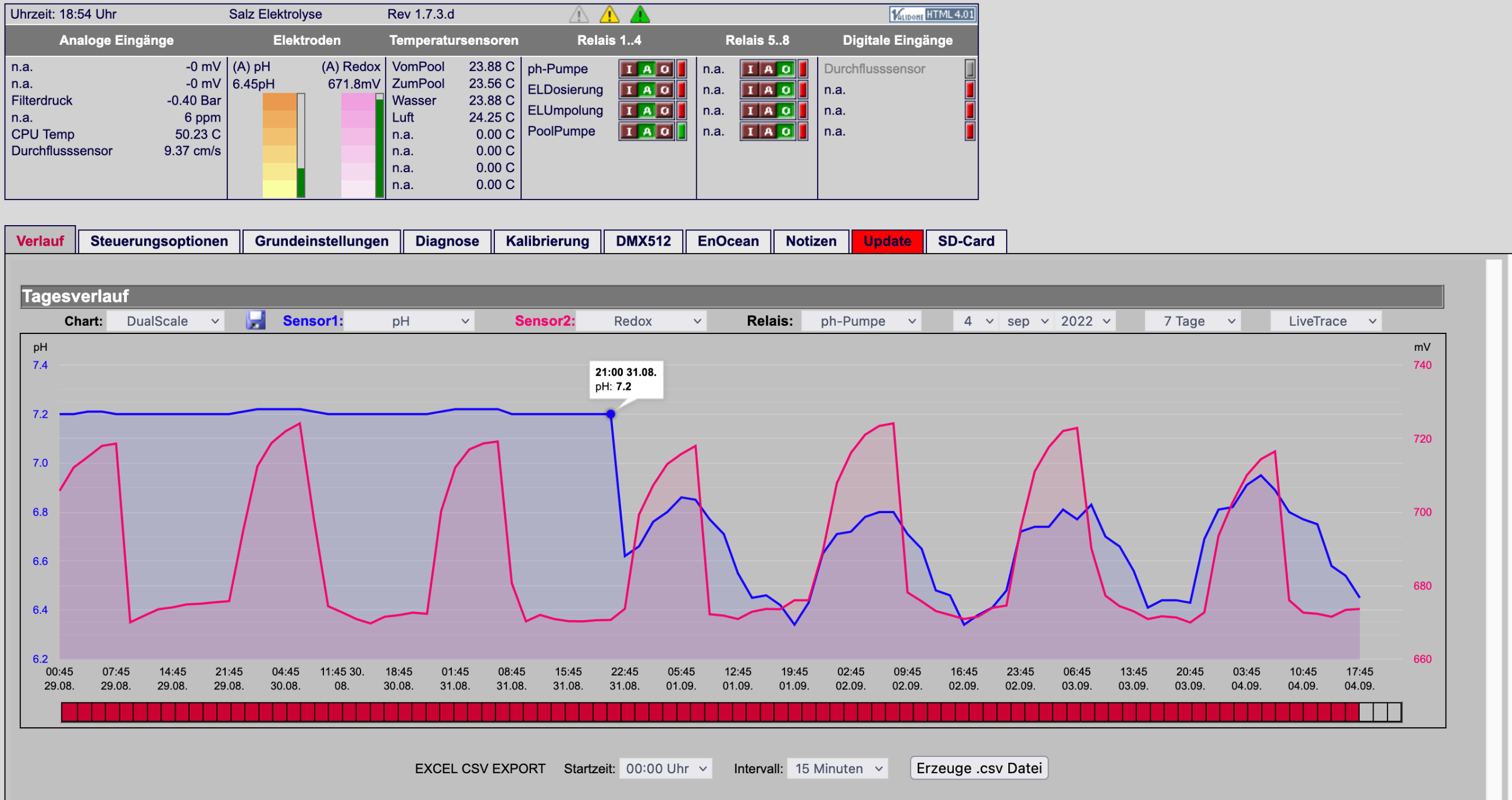The image size is (1512, 800).
Task: Click the Durchflusssensor digital input indicator
Action: click(970, 69)
